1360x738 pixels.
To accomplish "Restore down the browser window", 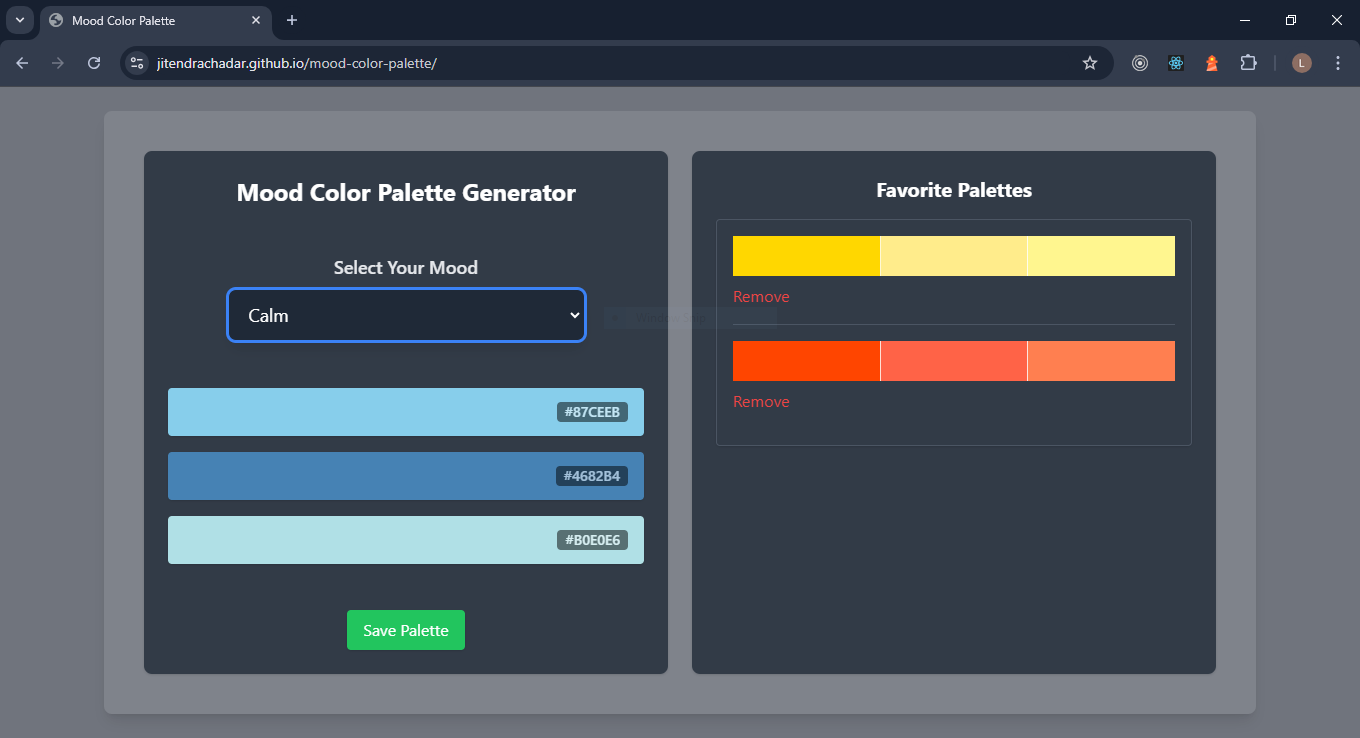I will point(1291,20).
